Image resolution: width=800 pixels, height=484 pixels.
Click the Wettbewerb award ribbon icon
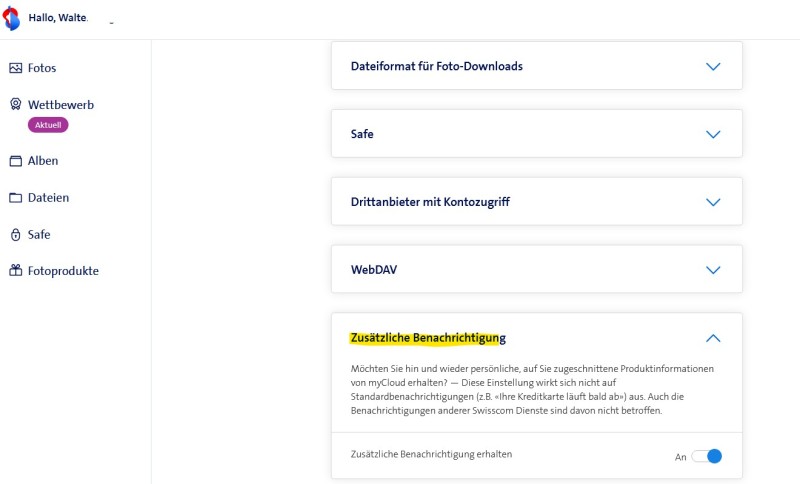(15, 104)
